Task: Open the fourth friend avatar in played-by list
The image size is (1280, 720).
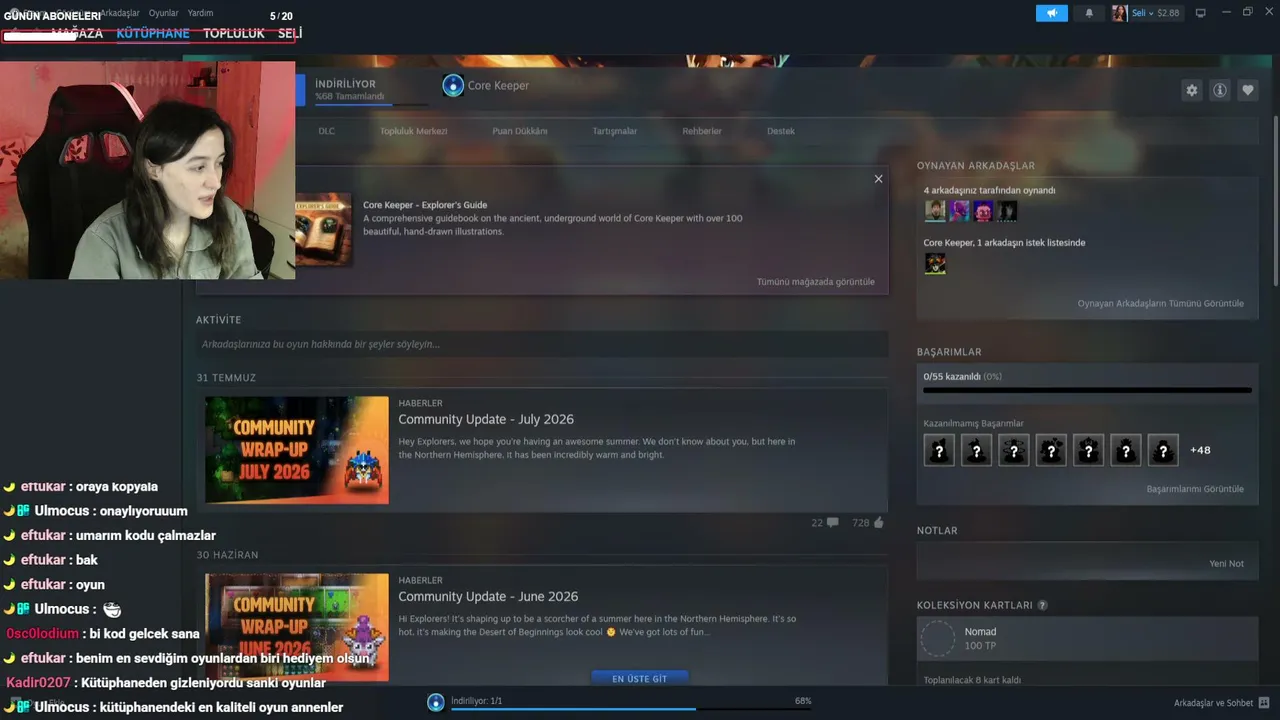Action: pos(1007,211)
